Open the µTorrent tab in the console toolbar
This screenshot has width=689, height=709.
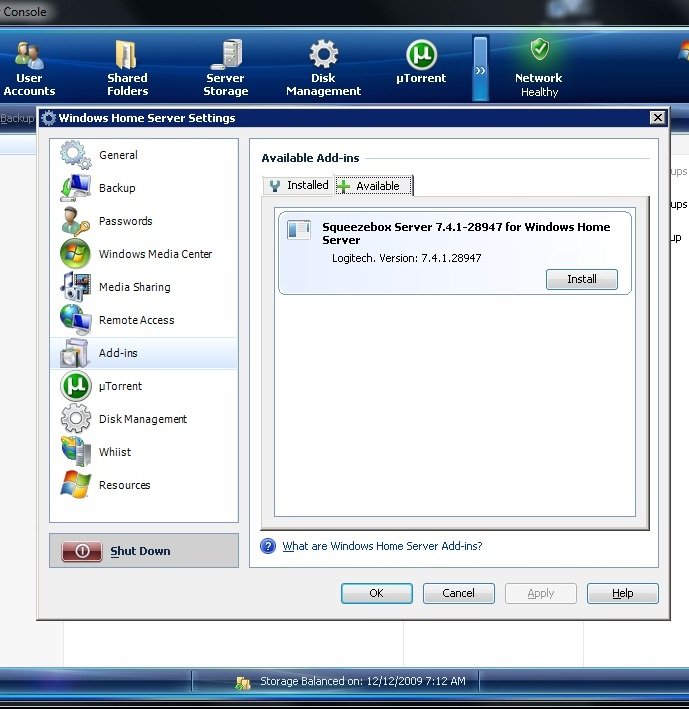pos(421,62)
